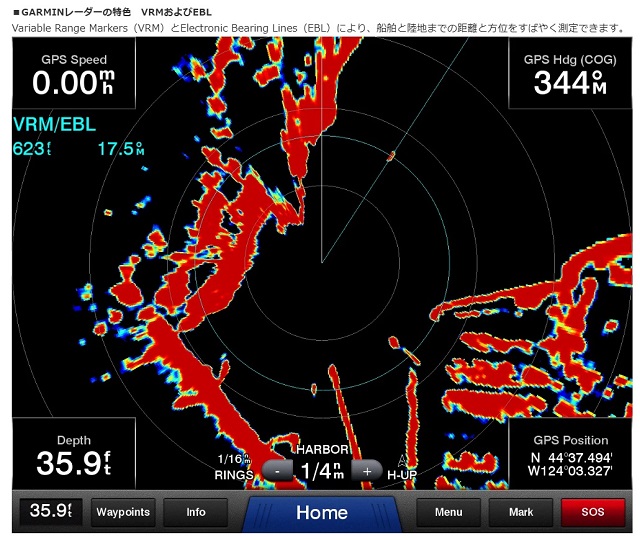640x540 pixels.
Task: Tap the GPS Hdg (COG) data field
Action: click(569, 76)
